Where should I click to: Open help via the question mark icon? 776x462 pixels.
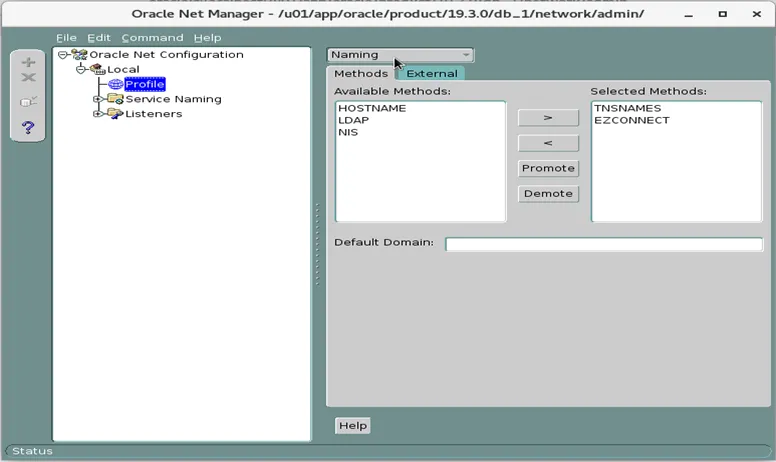(x=28, y=128)
